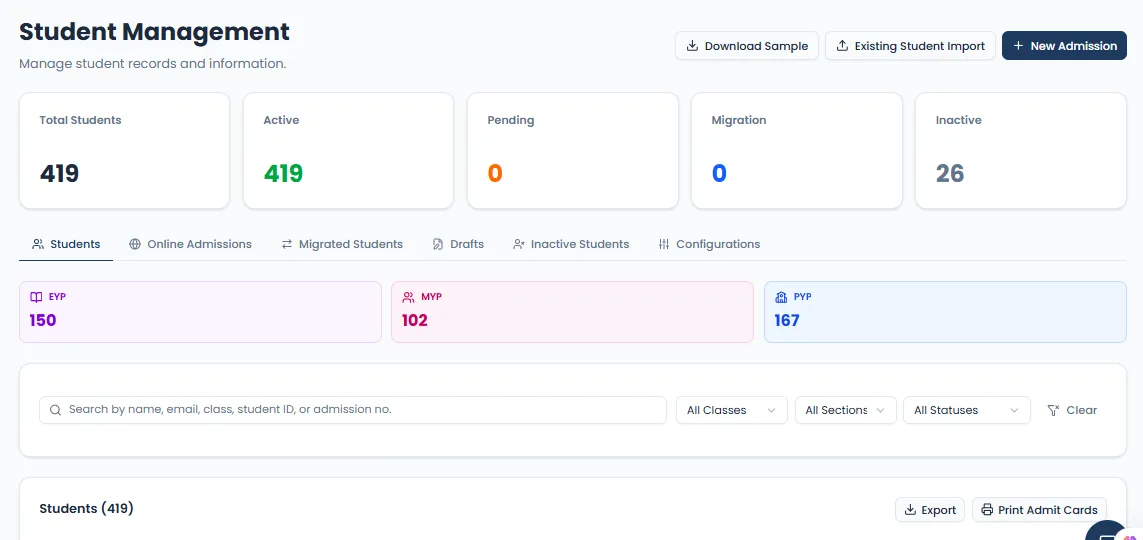This screenshot has height=540, width=1143.
Task: Go to Migrated Students tab
Action: (x=342, y=244)
